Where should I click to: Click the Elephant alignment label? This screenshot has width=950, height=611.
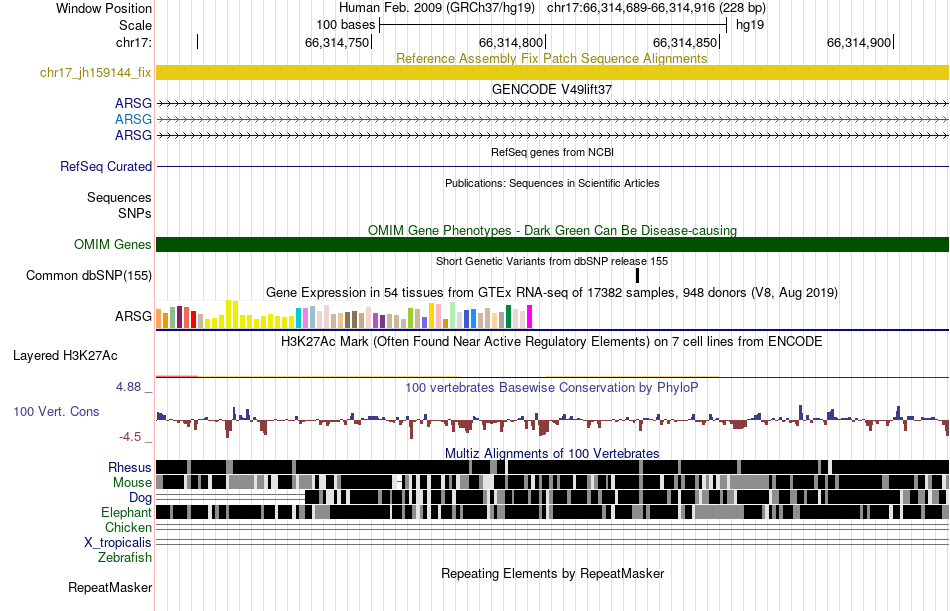point(126,513)
